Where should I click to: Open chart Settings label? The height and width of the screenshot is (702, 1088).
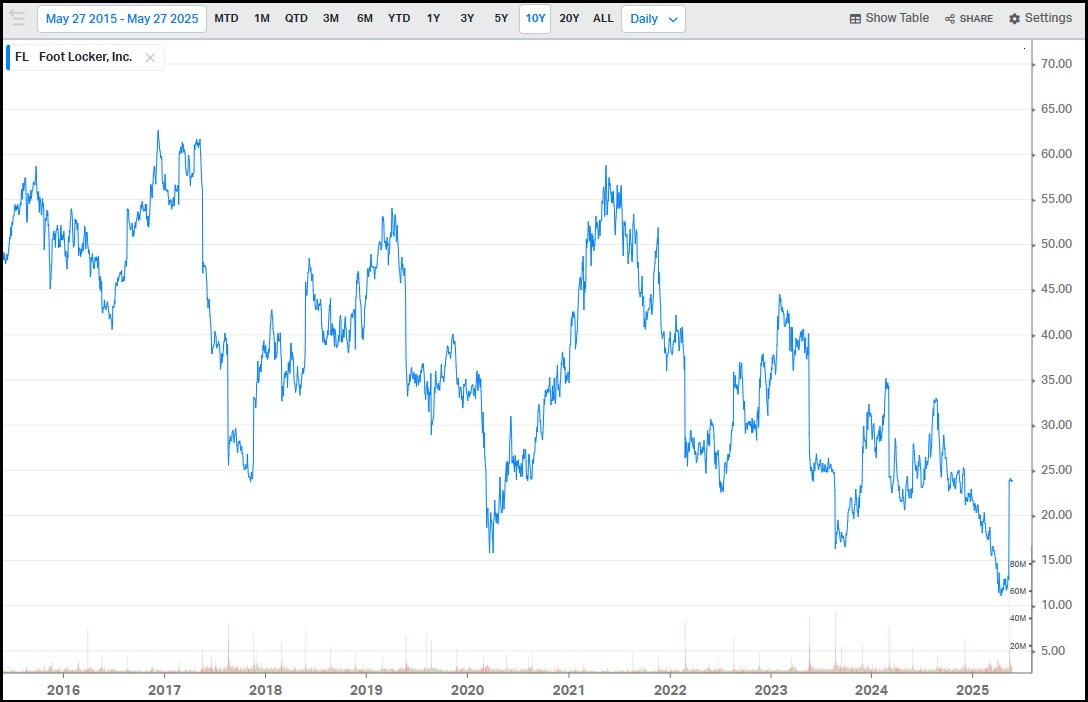1048,18
